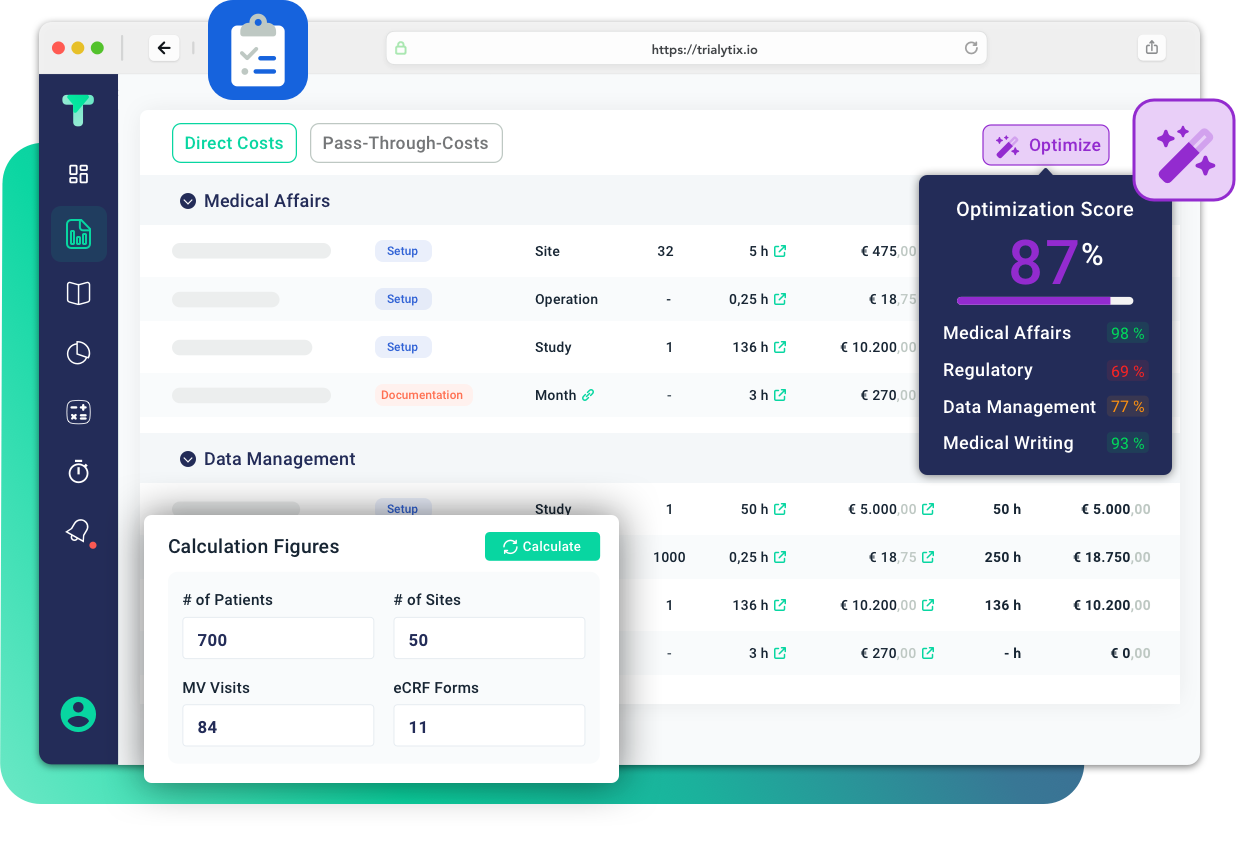Click the user avatar icon at sidebar bottom
Screen dimensions: 1236x845
(78, 714)
